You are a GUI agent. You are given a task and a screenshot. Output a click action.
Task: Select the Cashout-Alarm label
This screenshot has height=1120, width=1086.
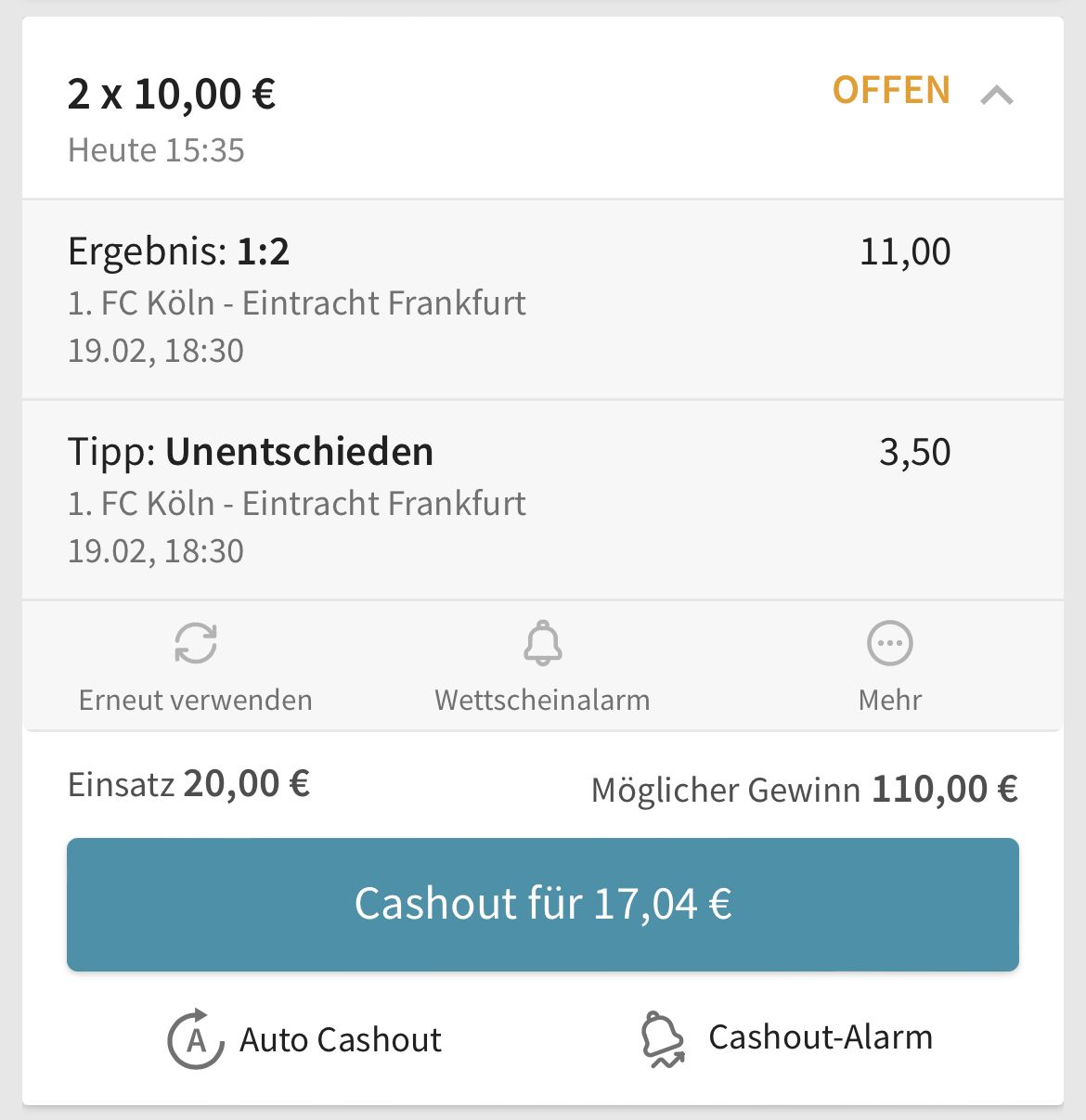click(821, 1037)
